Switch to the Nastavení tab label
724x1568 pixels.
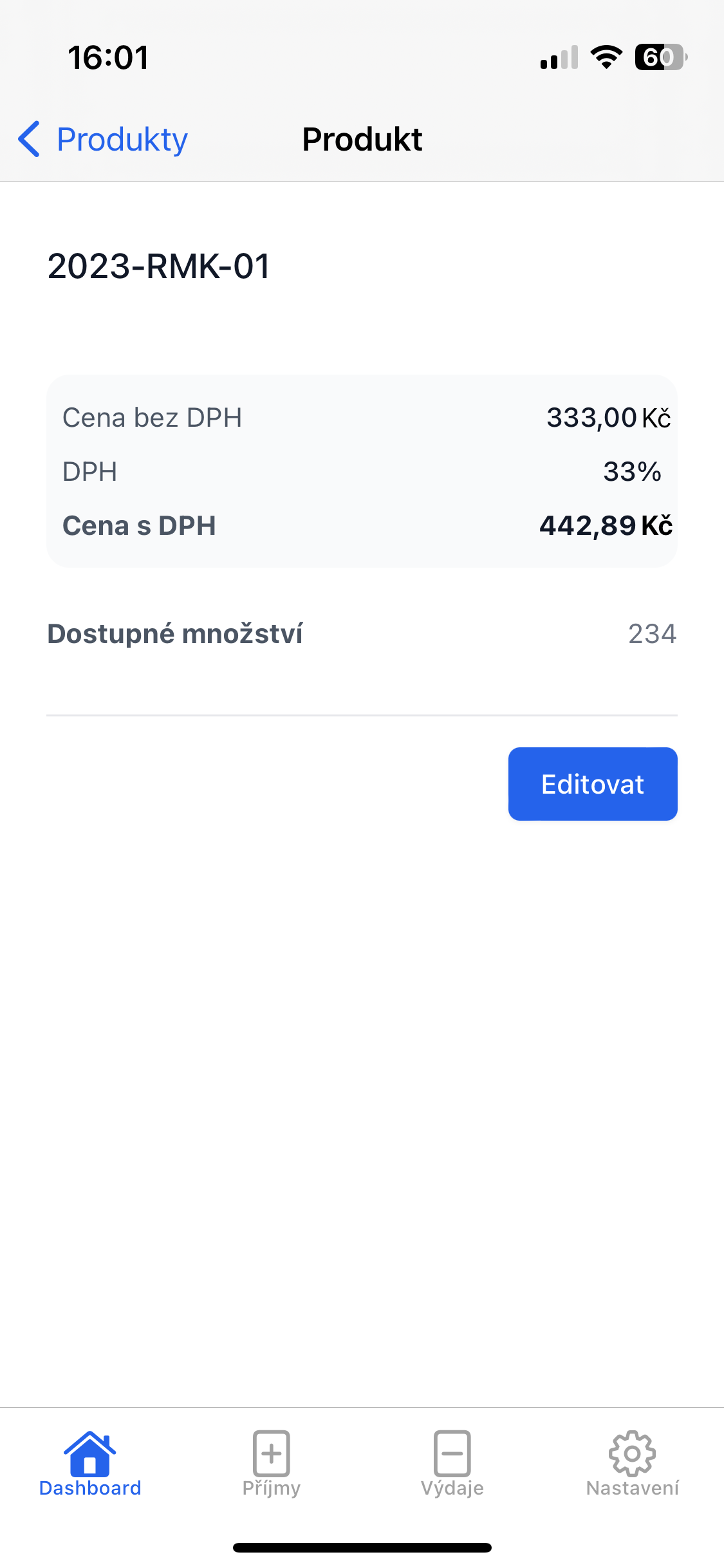pyautogui.click(x=633, y=1488)
